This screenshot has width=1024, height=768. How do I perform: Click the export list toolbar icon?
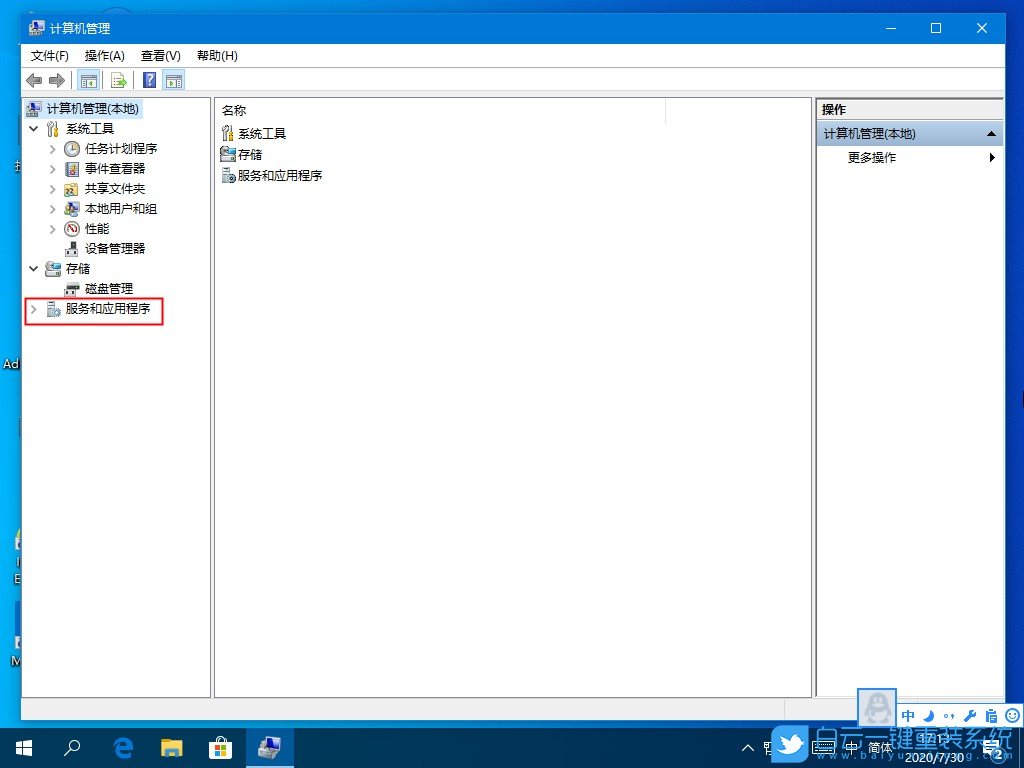[117, 80]
